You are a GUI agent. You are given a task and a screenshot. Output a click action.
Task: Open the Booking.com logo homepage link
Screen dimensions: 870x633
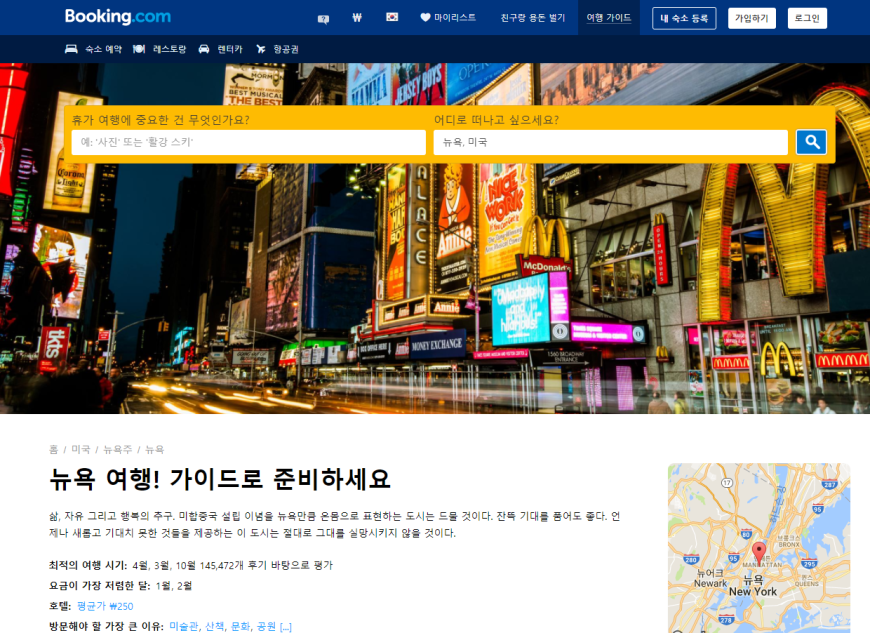coord(118,17)
